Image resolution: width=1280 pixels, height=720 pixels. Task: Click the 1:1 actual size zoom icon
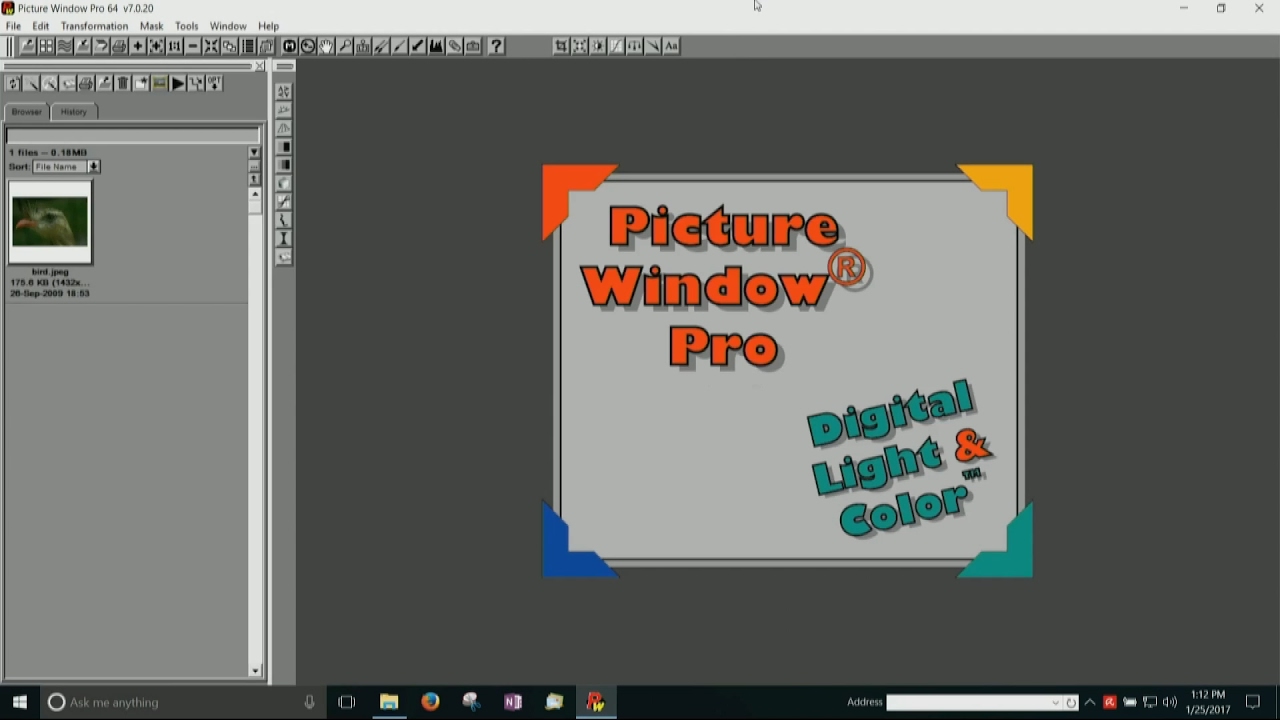pos(175,46)
